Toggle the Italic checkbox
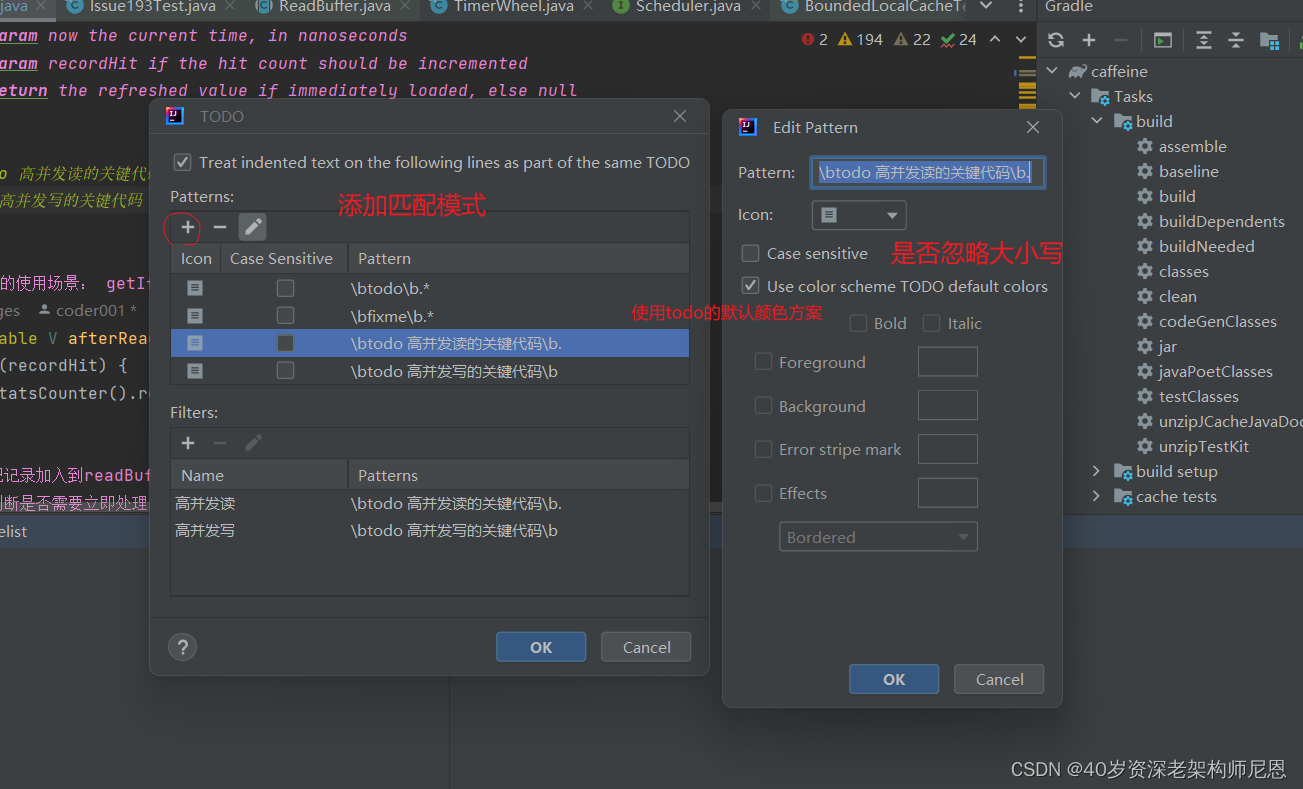 click(931, 323)
